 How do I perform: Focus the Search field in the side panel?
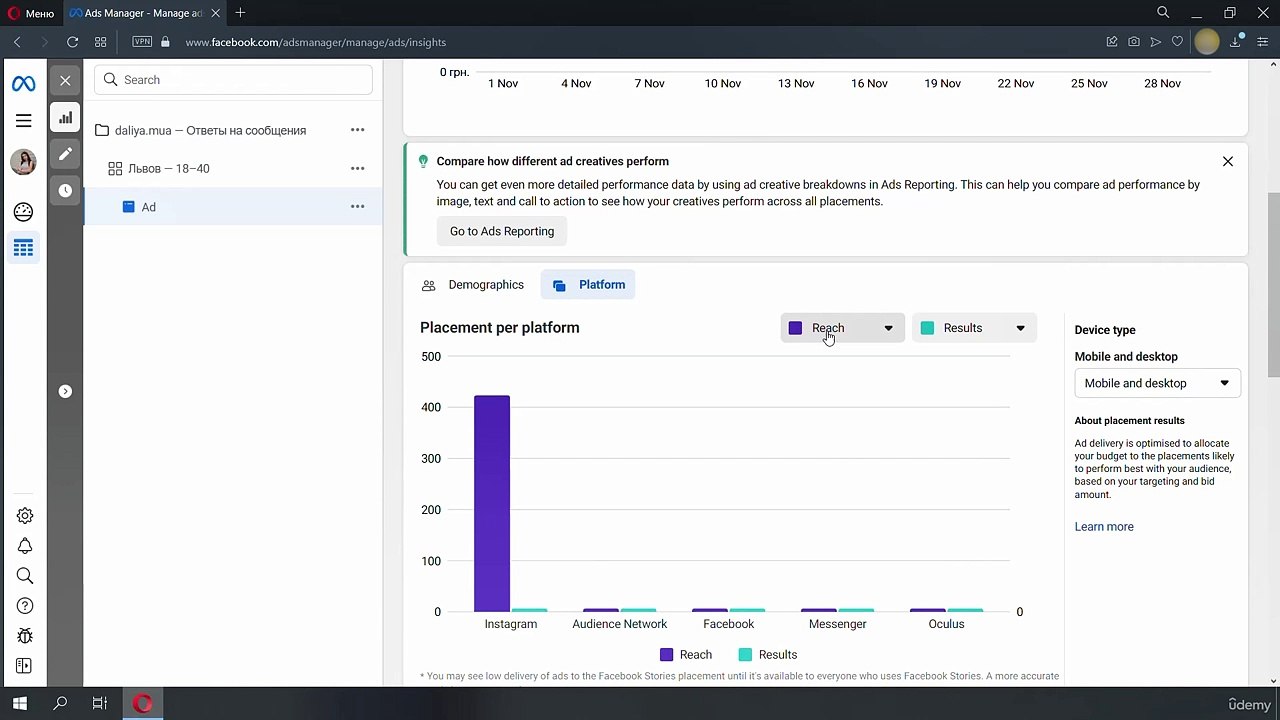[x=233, y=80]
